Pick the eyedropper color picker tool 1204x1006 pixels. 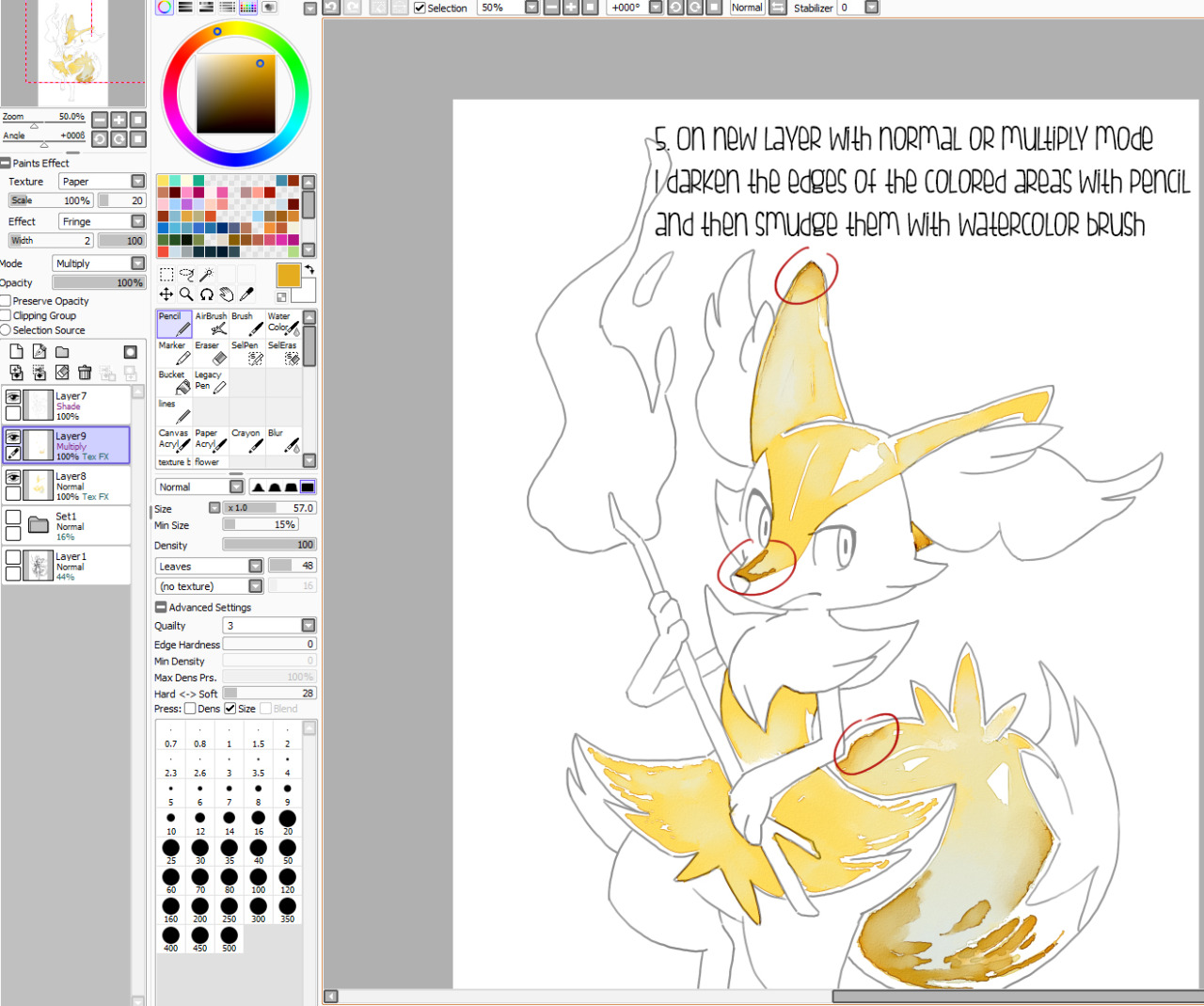click(x=246, y=295)
